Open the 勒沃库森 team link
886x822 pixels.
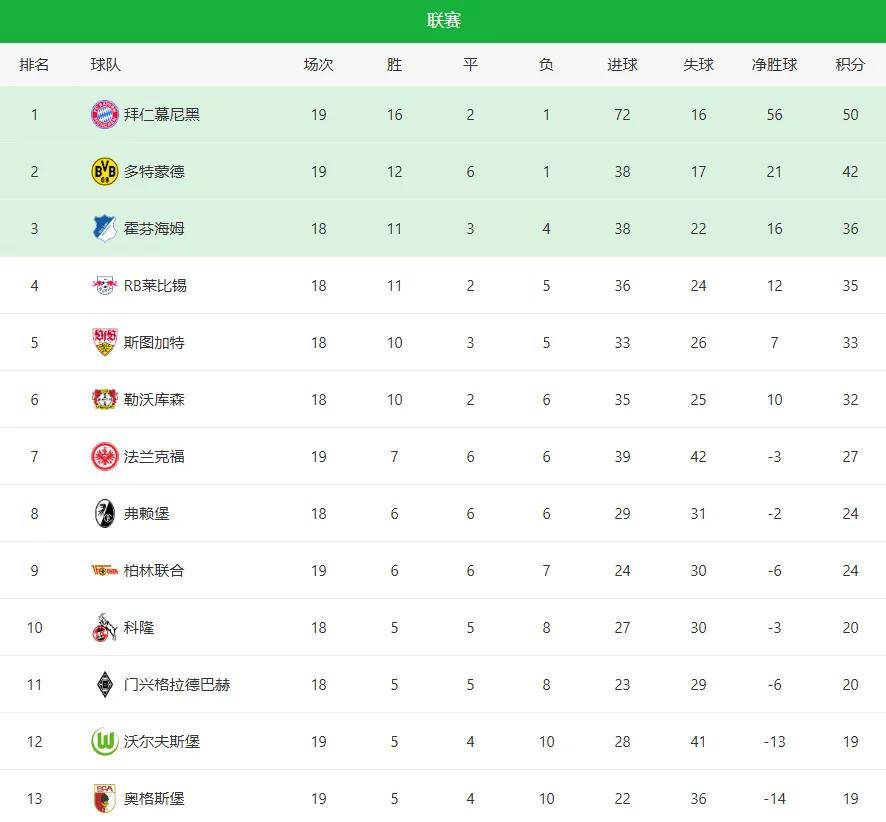click(x=154, y=399)
